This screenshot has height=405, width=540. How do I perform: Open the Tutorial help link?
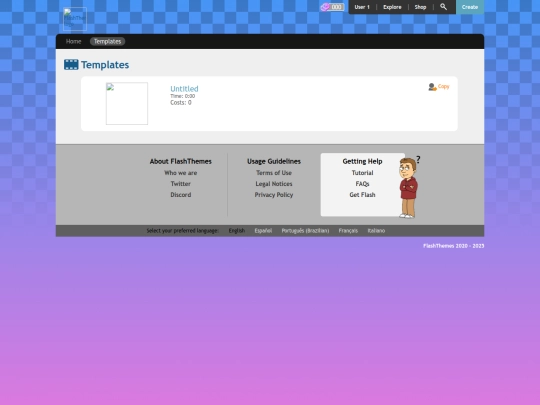tap(362, 173)
